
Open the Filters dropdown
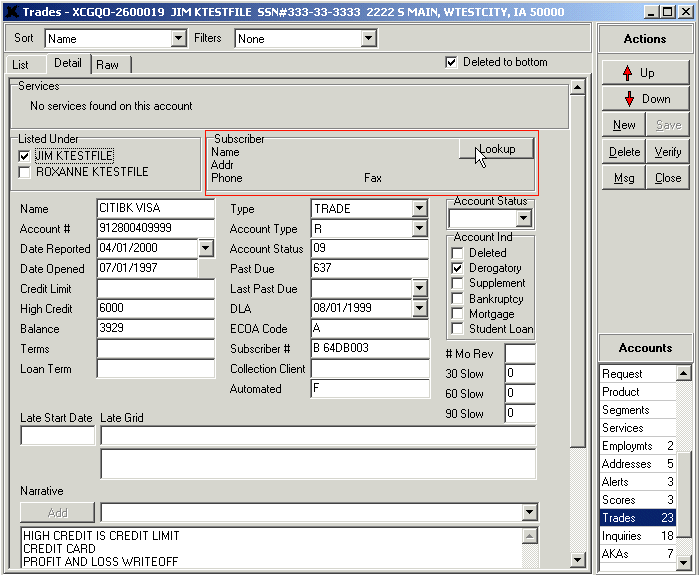pos(368,38)
